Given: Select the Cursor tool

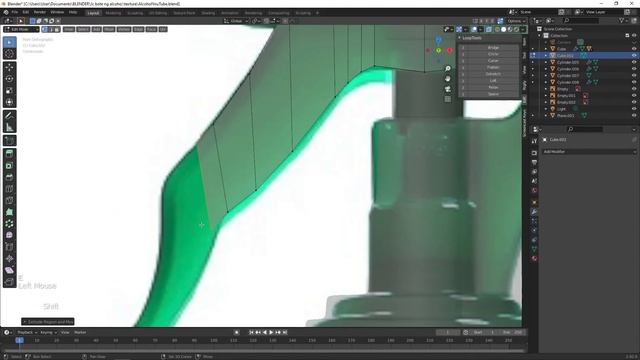Looking at the screenshot, I should point(9,54).
